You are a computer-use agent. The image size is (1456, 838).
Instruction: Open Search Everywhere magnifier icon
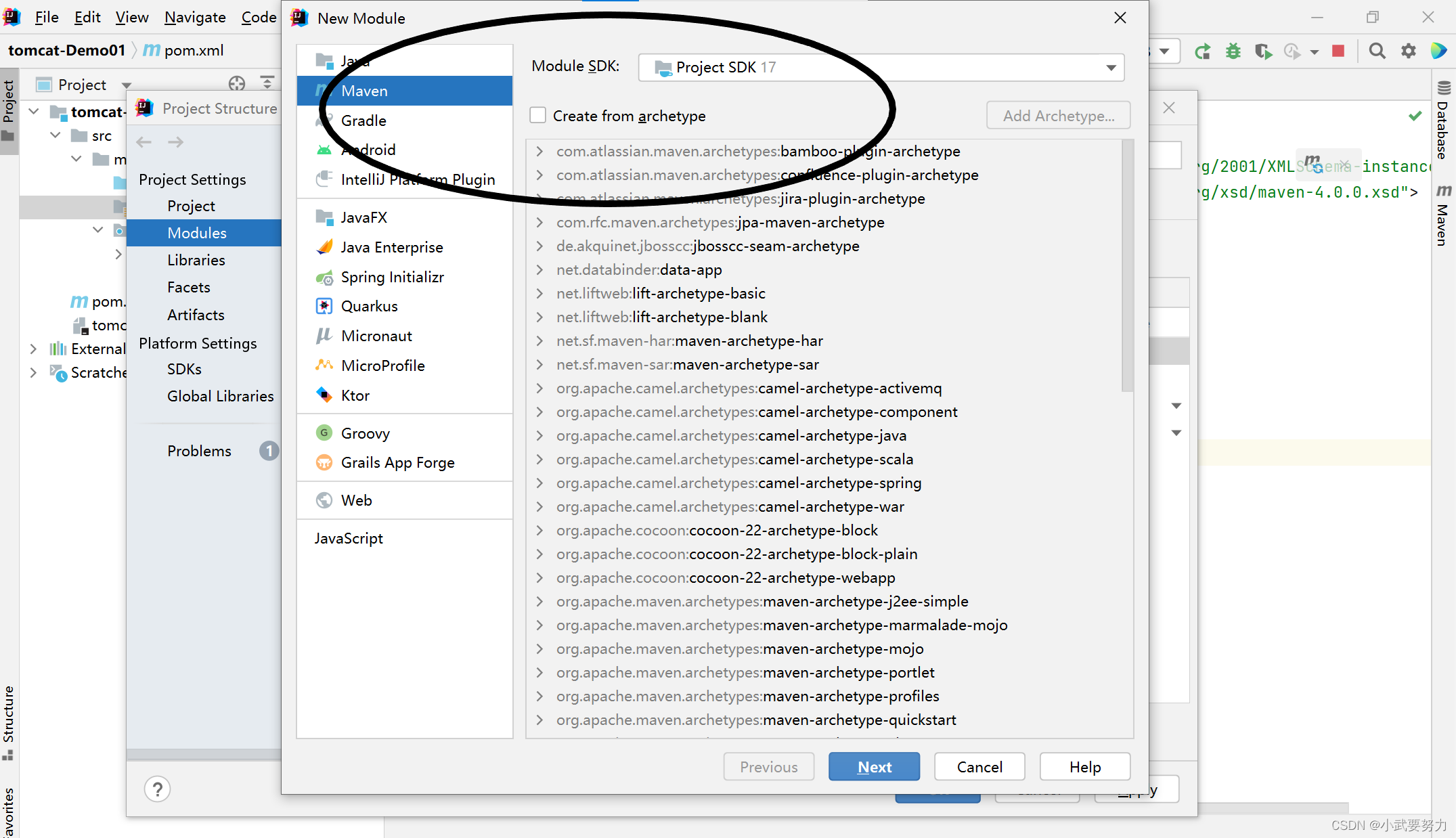1377,51
